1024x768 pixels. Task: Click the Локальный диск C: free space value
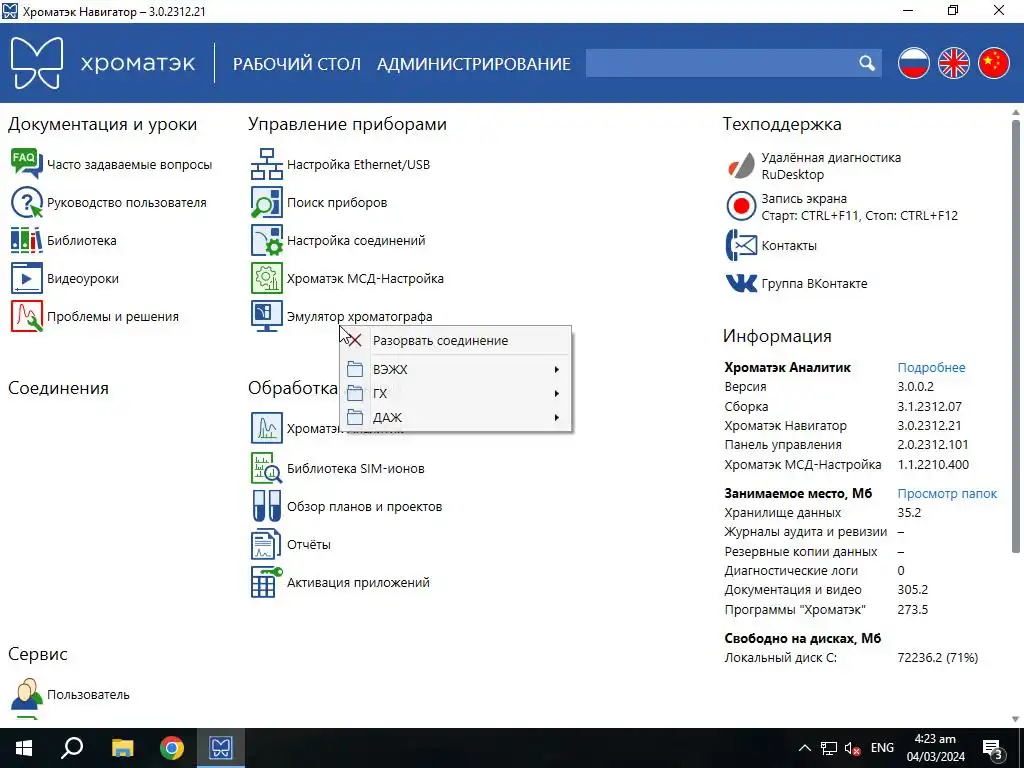(938, 658)
